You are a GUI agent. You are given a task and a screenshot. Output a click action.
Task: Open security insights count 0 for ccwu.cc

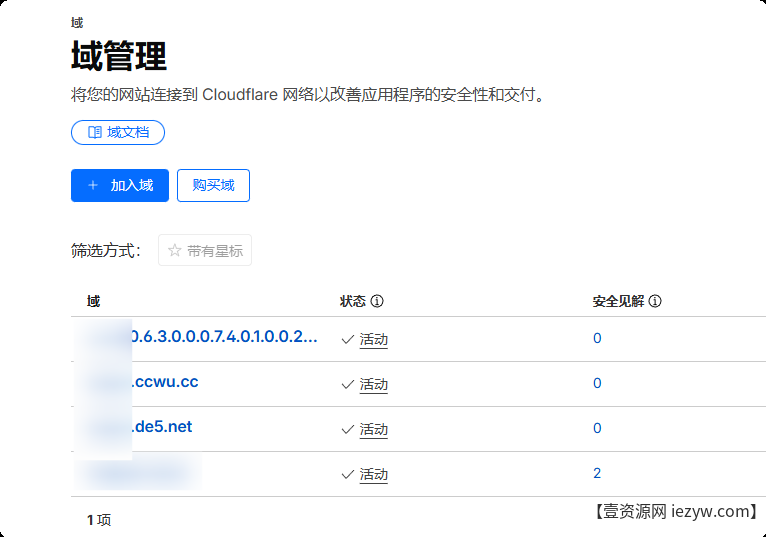pos(597,383)
